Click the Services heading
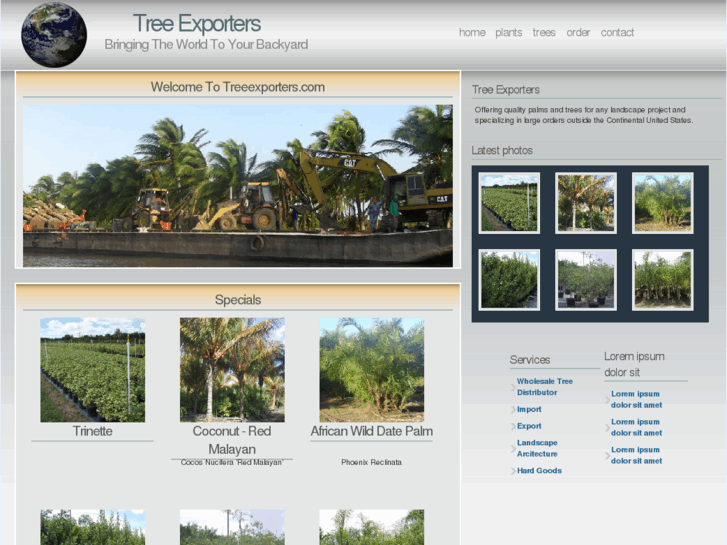The image size is (727, 545). 530,359
